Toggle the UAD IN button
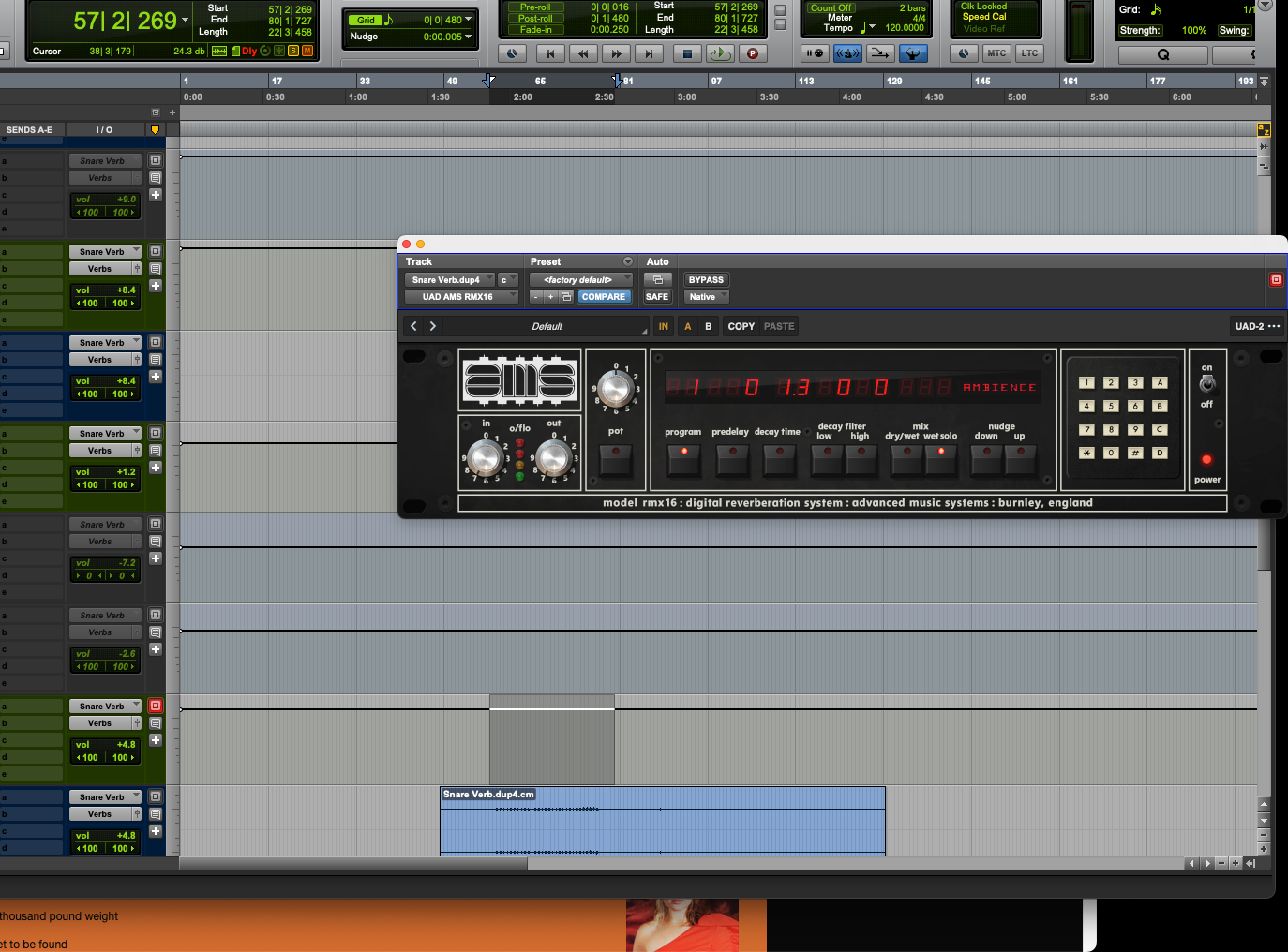 664,326
